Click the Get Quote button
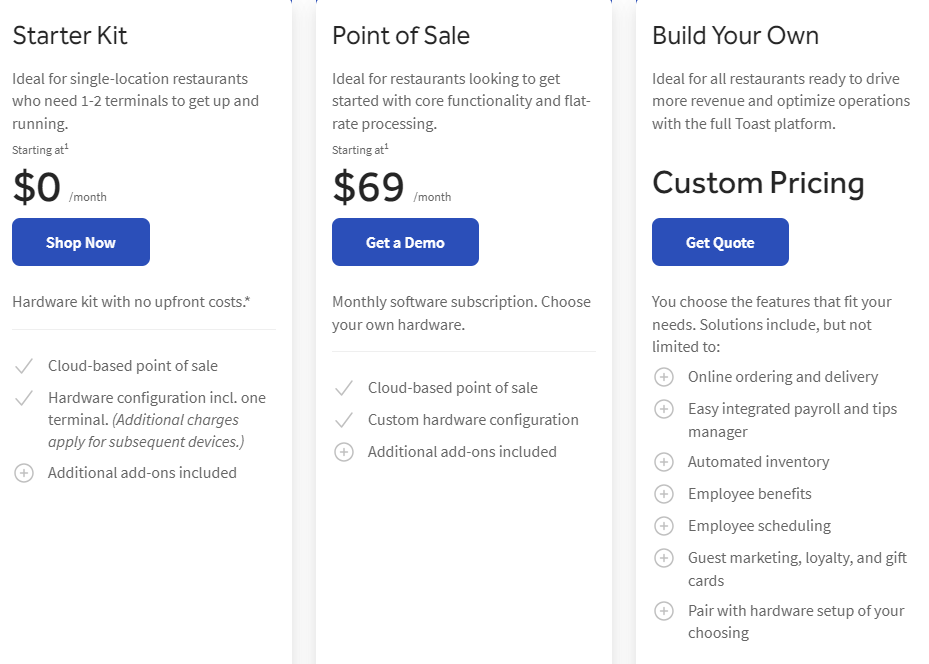 (x=720, y=242)
